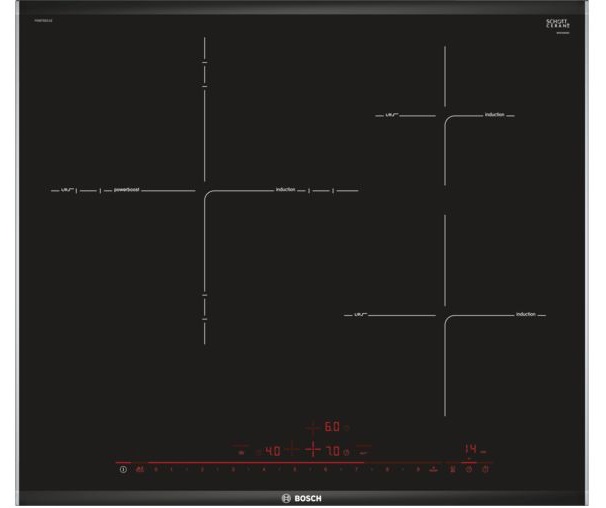Screen dimensions: 606x508
Task: Select level 2 on the heat scale
Action: point(202,469)
